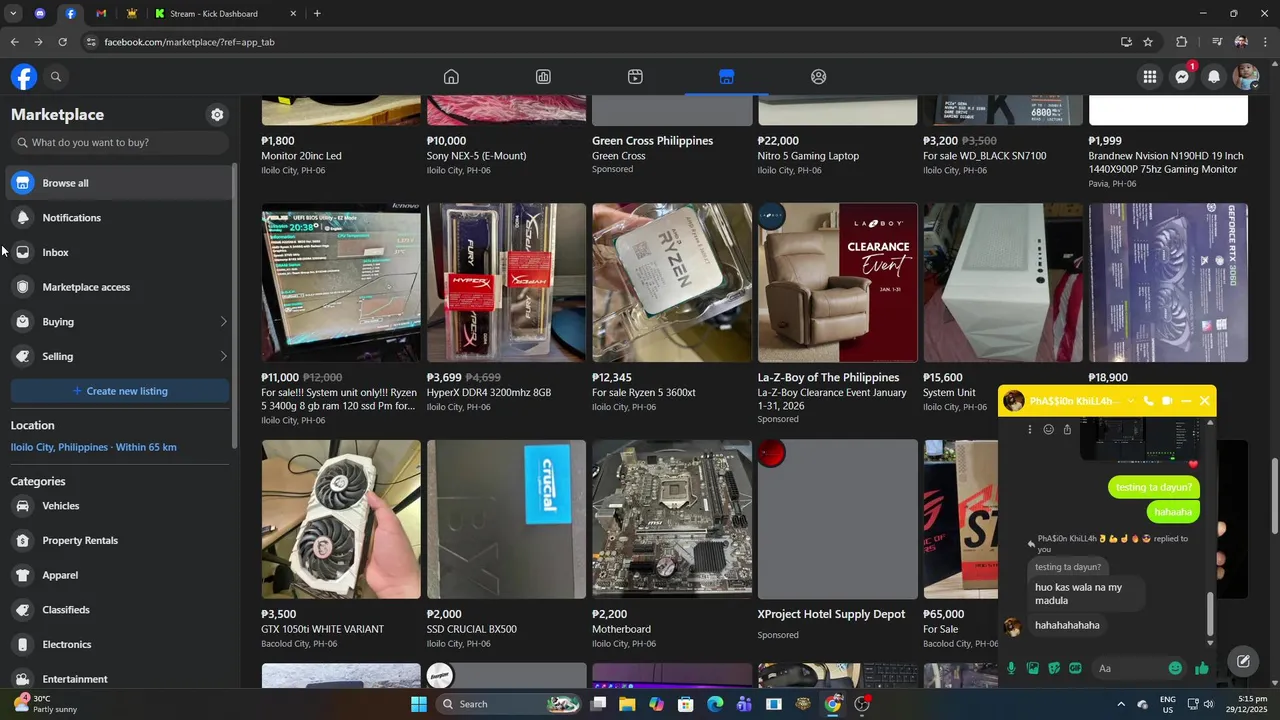The image size is (1280, 720).
Task: Open browser extensions puzzle icon
Action: pos(1181,42)
